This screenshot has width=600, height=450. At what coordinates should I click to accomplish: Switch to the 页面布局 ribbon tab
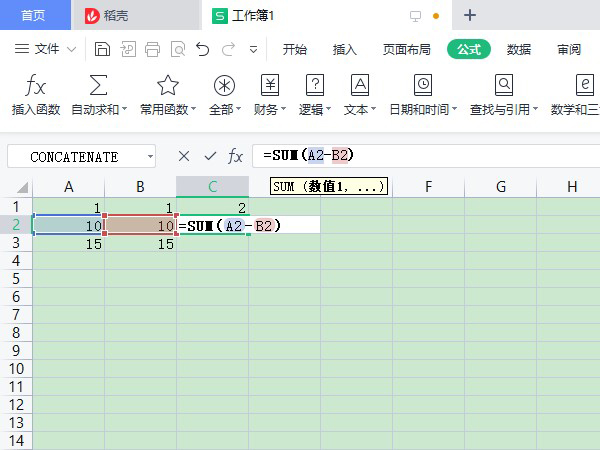[406, 49]
